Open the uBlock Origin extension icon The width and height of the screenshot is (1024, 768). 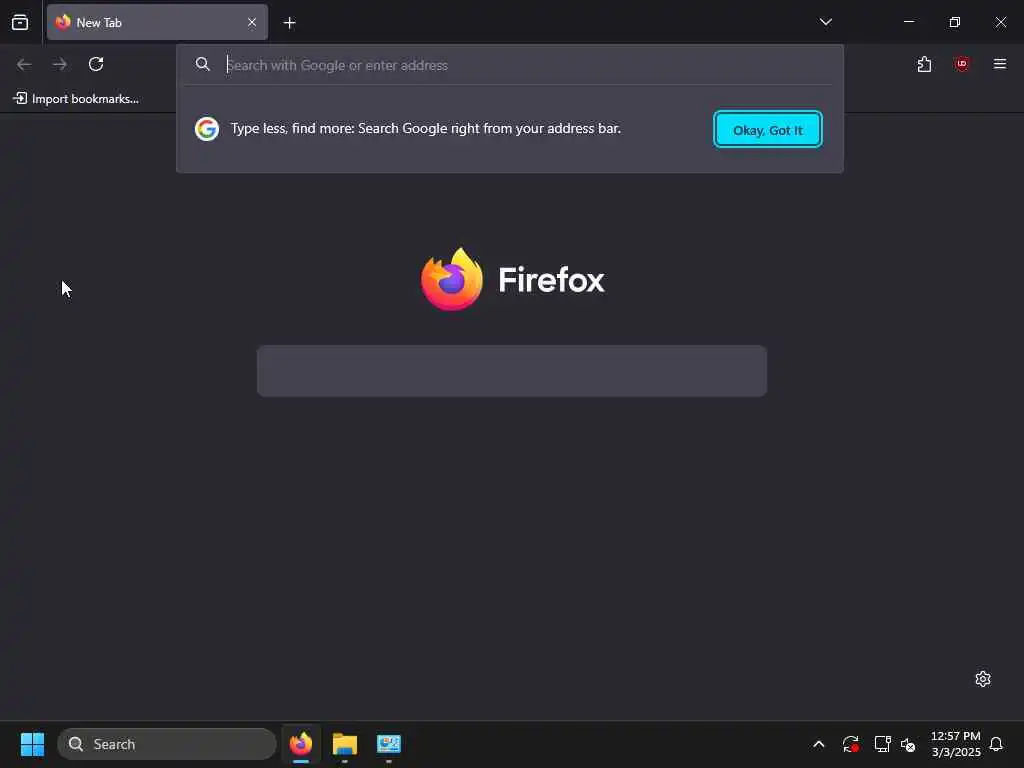pyautogui.click(x=961, y=64)
